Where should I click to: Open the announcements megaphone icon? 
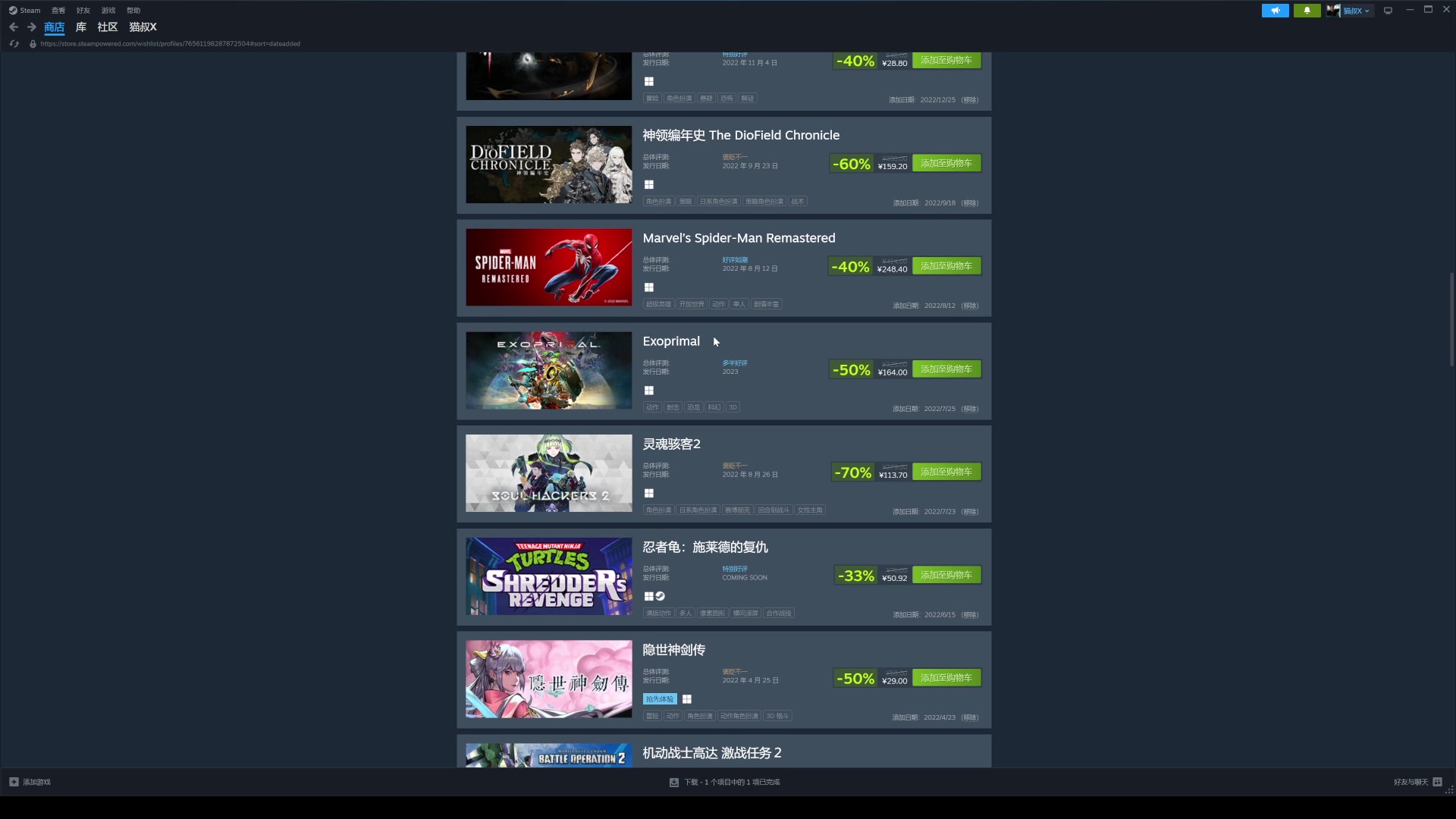click(1275, 11)
